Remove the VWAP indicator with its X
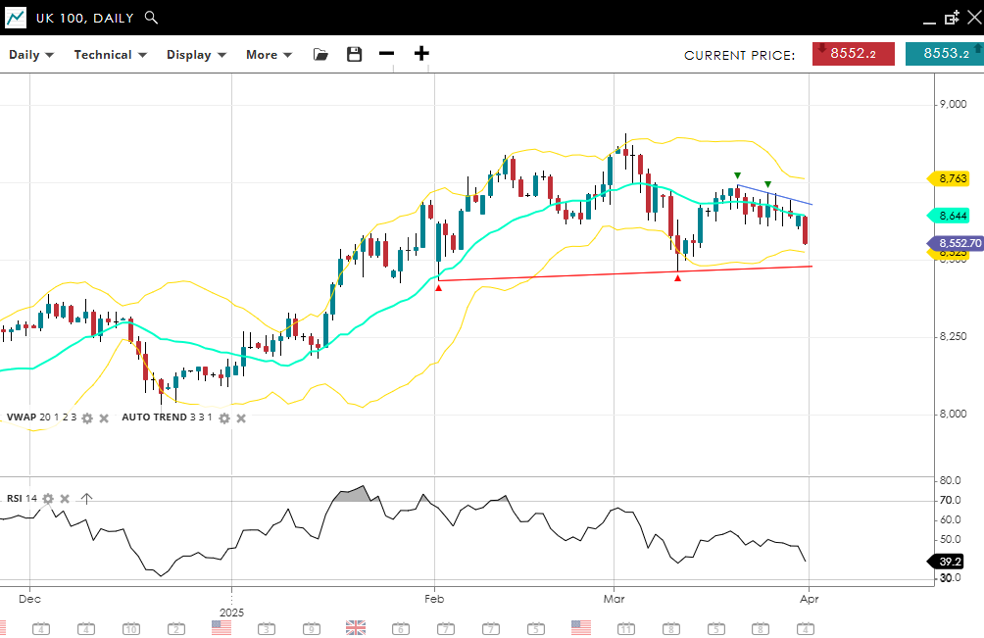The image size is (984, 638). click(x=104, y=418)
